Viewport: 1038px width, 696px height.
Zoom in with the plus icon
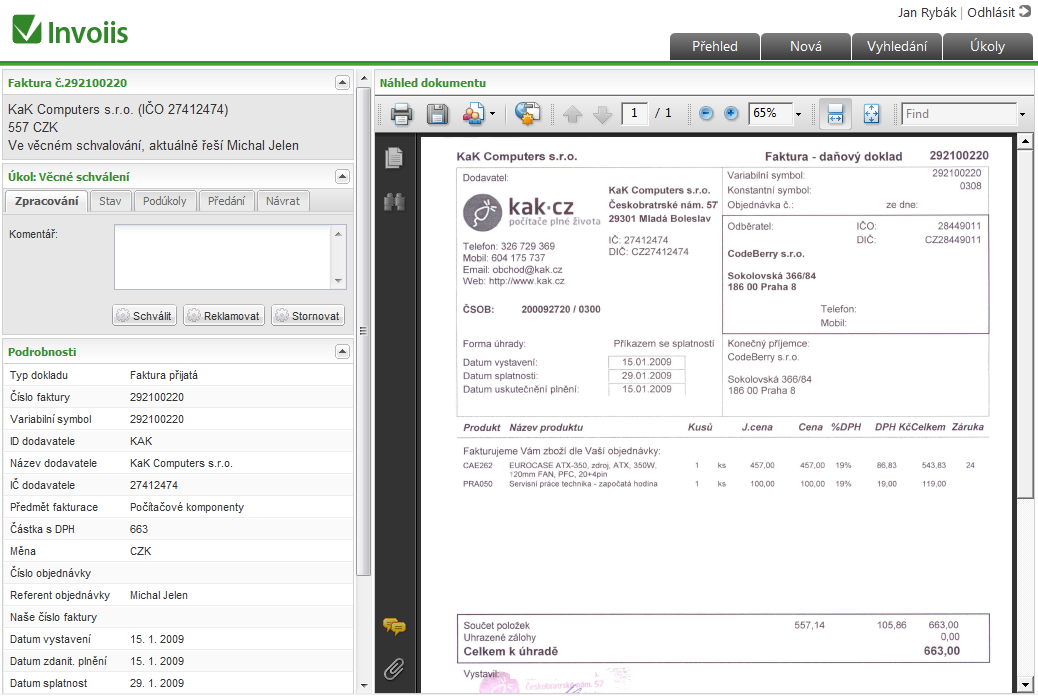(x=731, y=113)
